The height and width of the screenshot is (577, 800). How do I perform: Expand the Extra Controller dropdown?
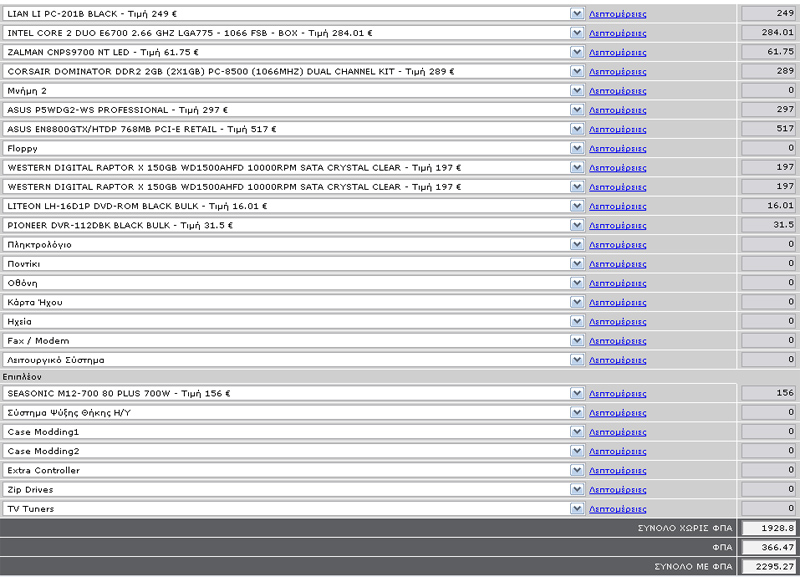click(577, 470)
